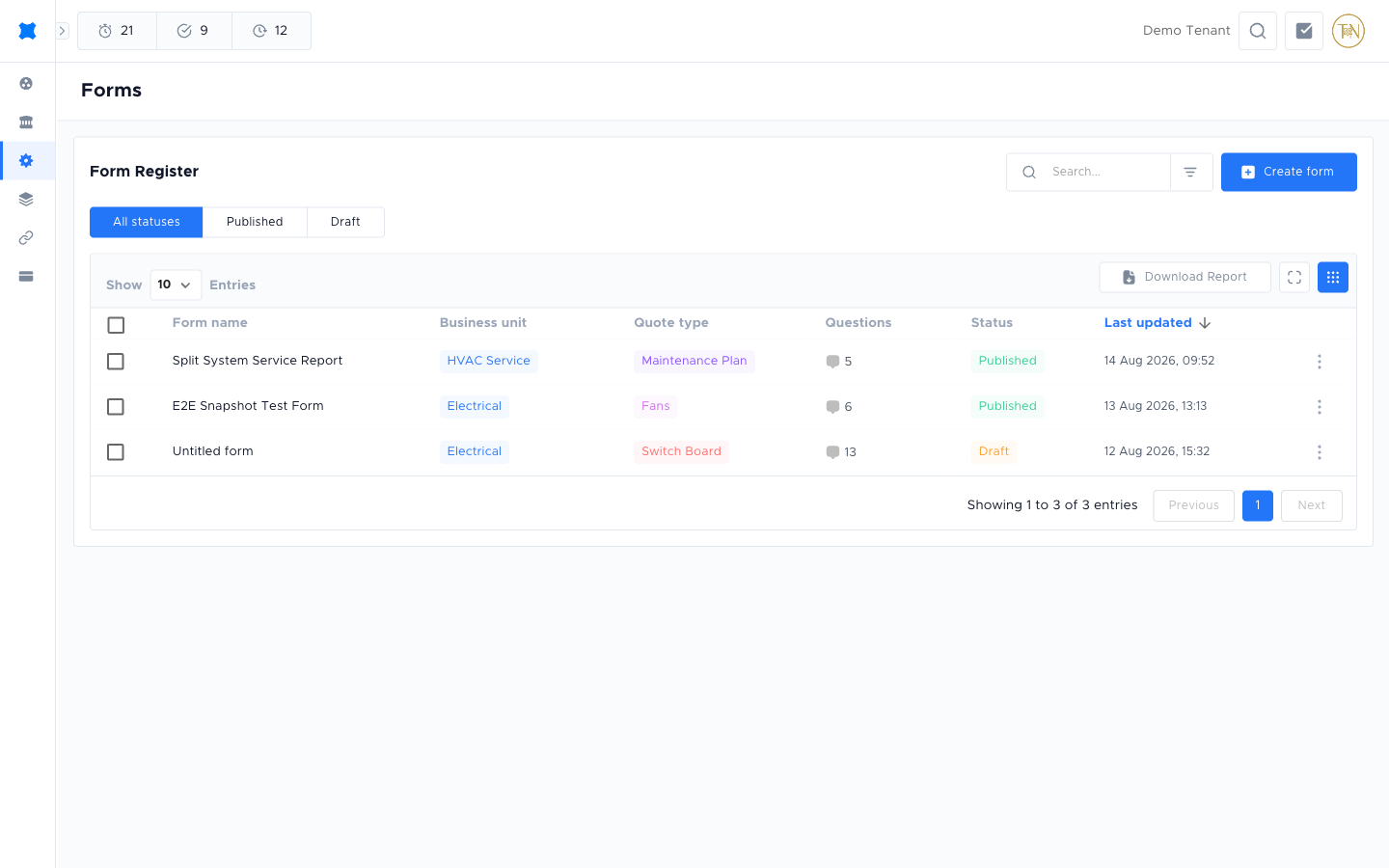Open row actions menu for Untitled form
Image resolution: width=1389 pixels, height=868 pixels.
click(1320, 452)
